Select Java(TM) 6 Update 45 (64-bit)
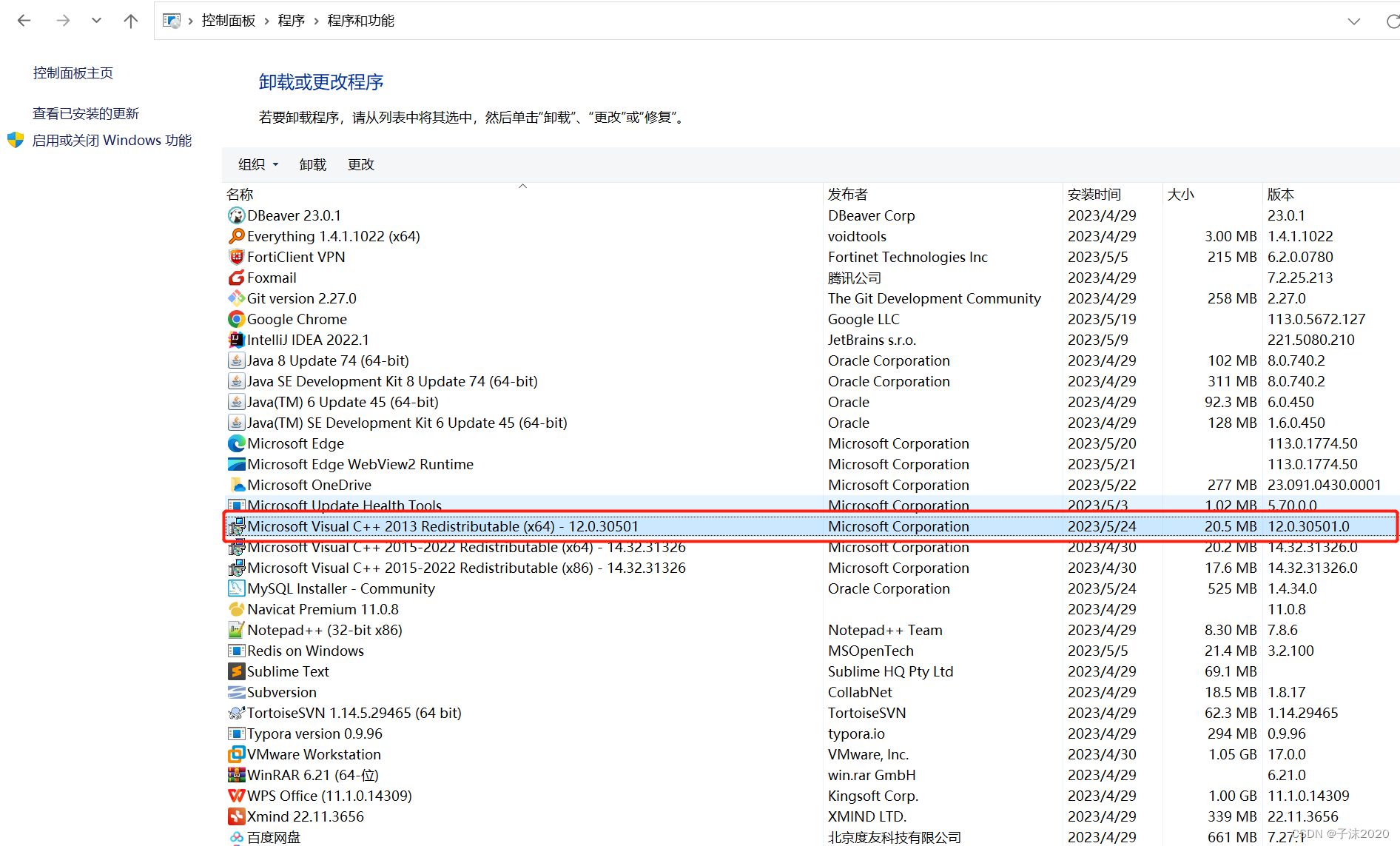Image resolution: width=1400 pixels, height=846 pixels. tap(811, 402)
